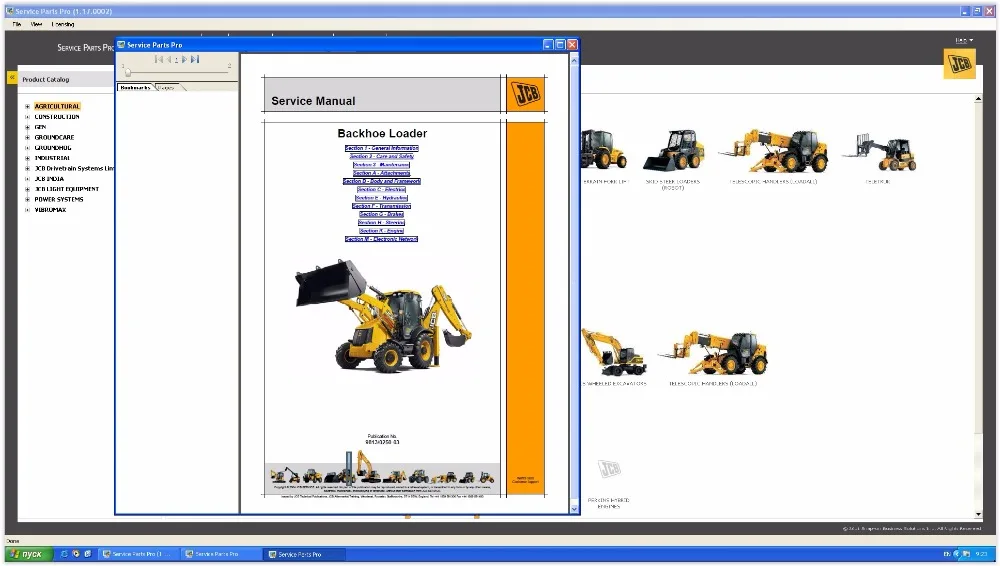Viewport: 1000px width, 566px height.
Task: Select GROUNDHOG in product catalog
Action: pos(53,147)
